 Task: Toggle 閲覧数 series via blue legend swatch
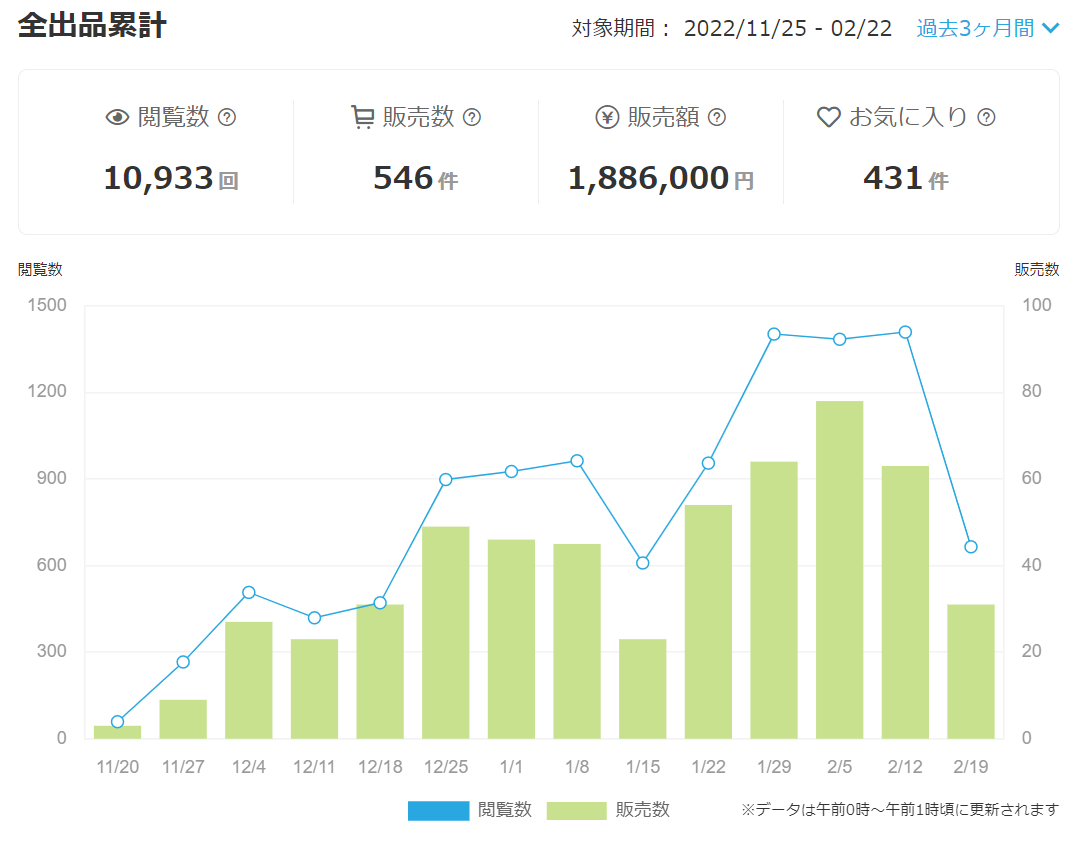pos(439,811)
